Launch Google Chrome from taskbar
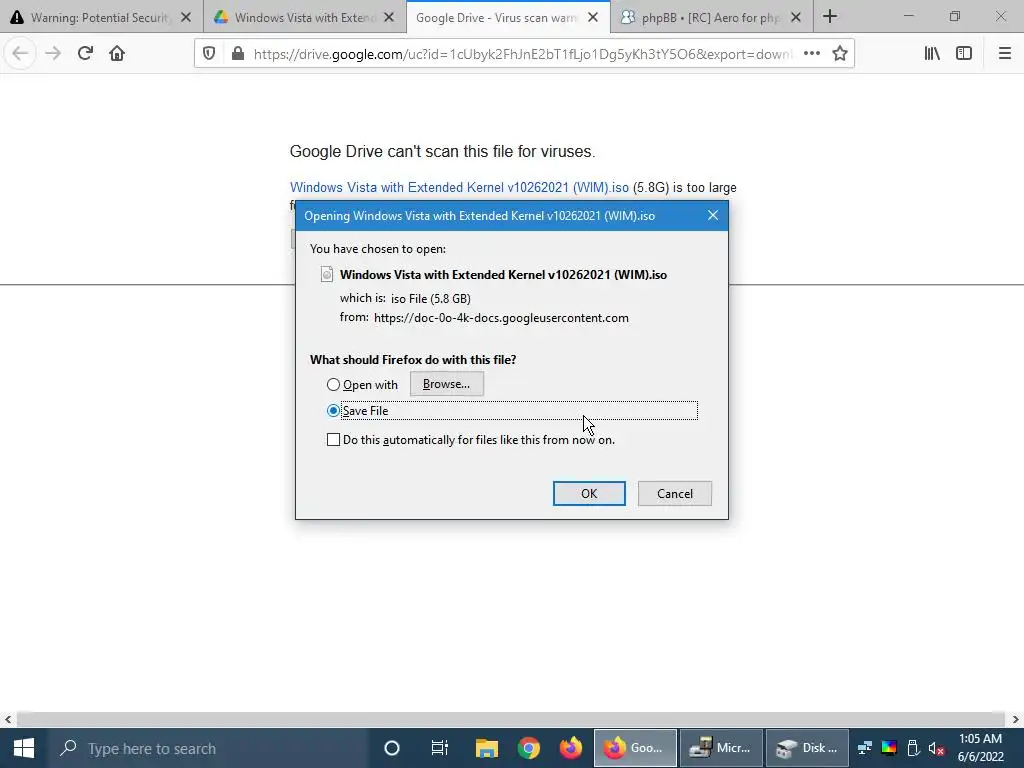Screen dimensions: 1024x768 point(529,748)
